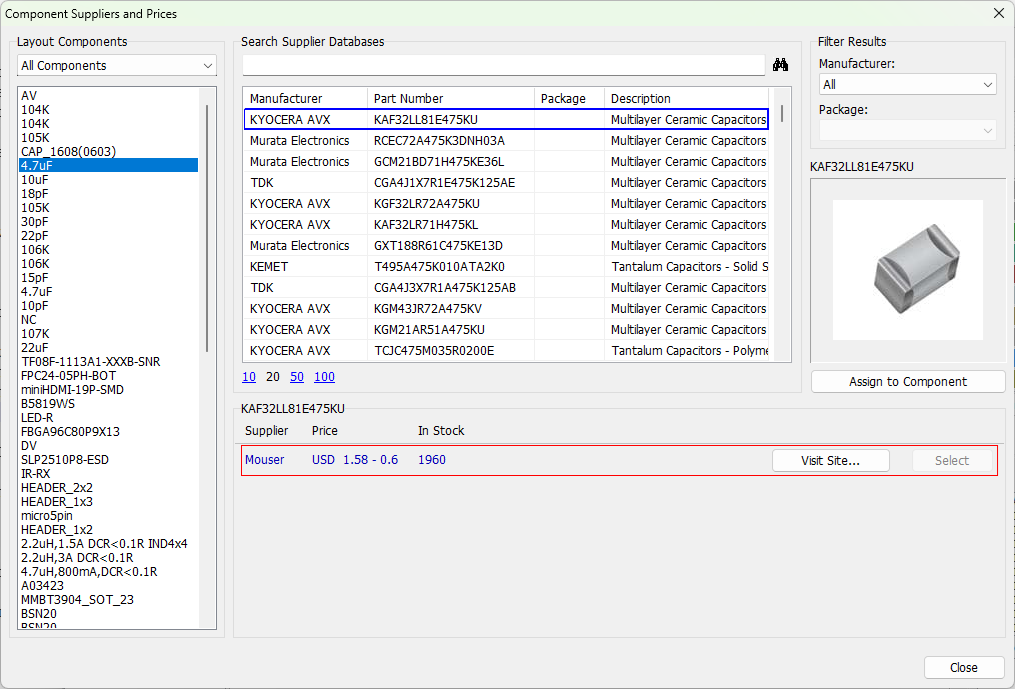Select part KGM21AR51A475KU row
1015x689 pixels.
[x=506, y=330]
